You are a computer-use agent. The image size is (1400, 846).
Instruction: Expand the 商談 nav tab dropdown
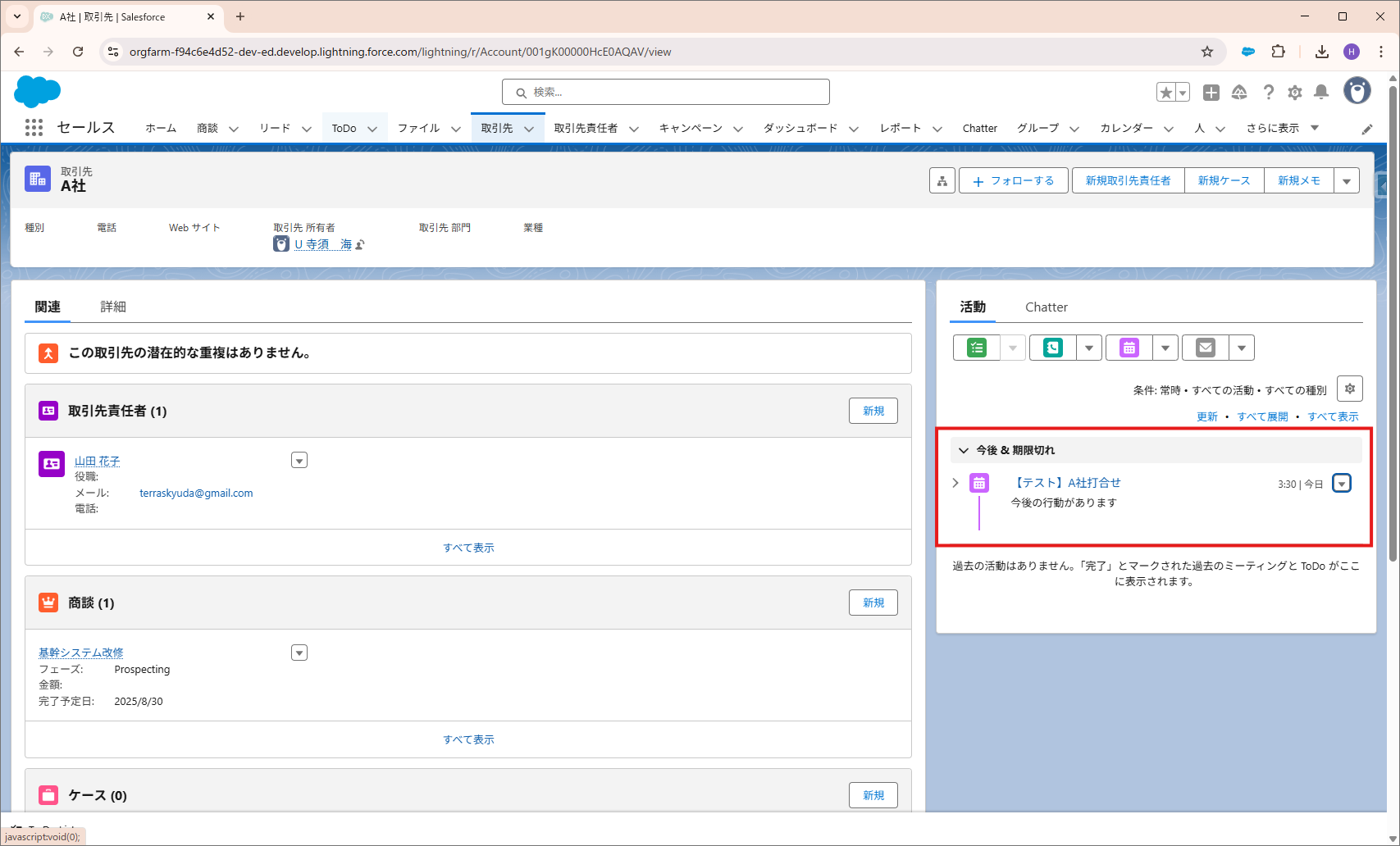(x=234, y=129)
